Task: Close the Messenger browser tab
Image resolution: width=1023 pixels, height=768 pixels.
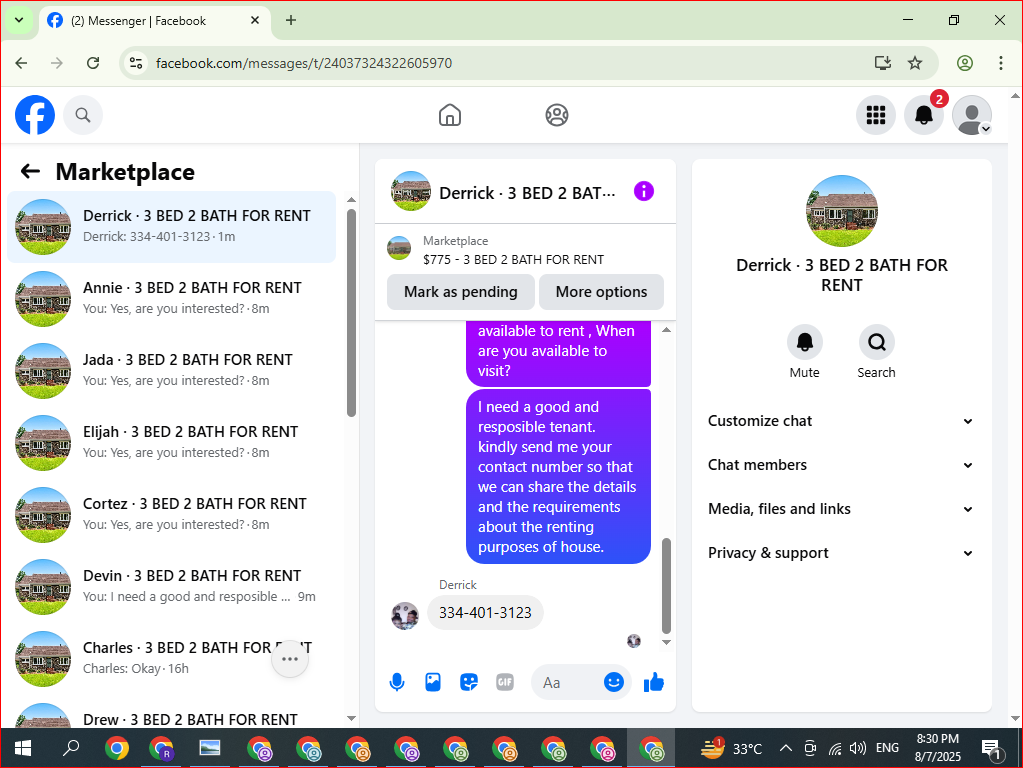Action: (x=255, y=20)
